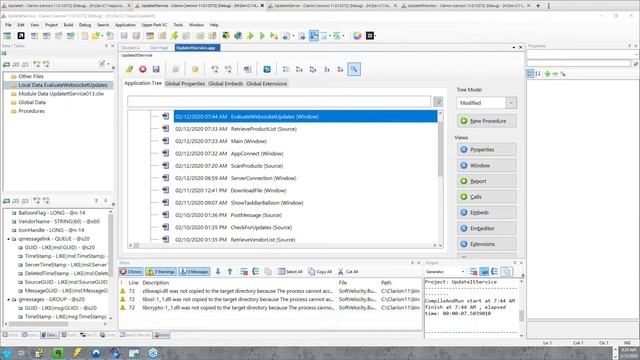Screen dimensions: 640x360
Task: Click the green app icon on taskbar
Action: [x=58, y=353]
